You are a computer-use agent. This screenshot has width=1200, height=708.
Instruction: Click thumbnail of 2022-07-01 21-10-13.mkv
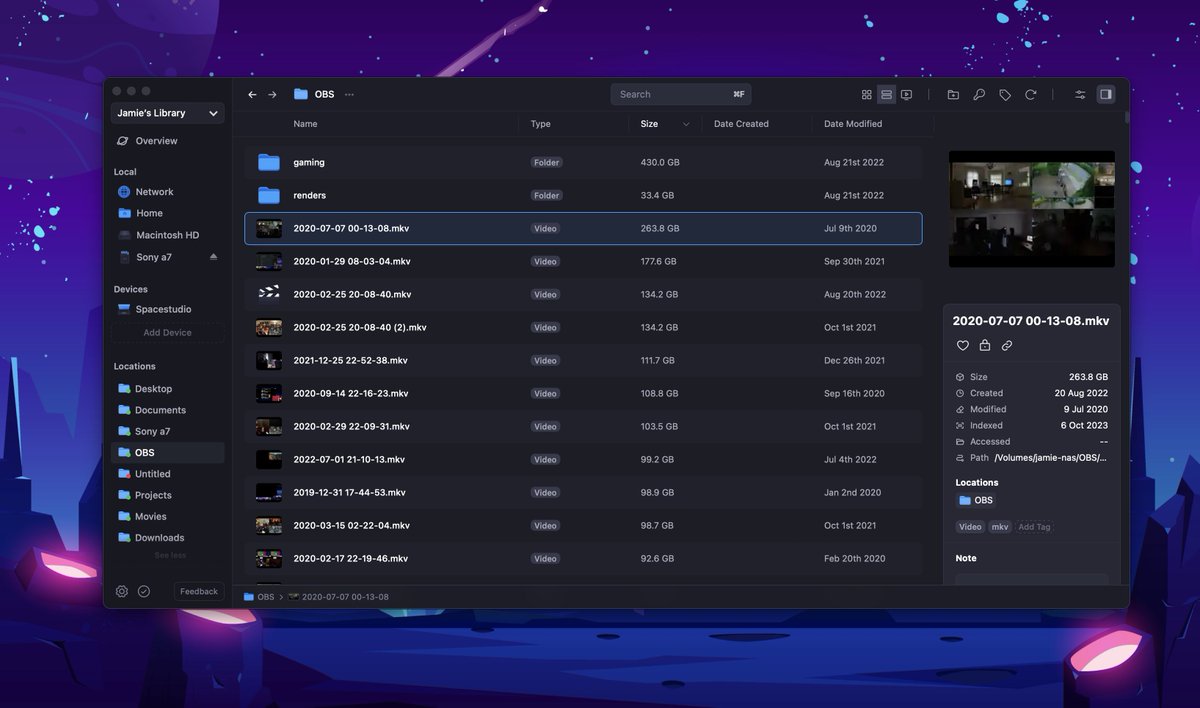tap(269, 459)
